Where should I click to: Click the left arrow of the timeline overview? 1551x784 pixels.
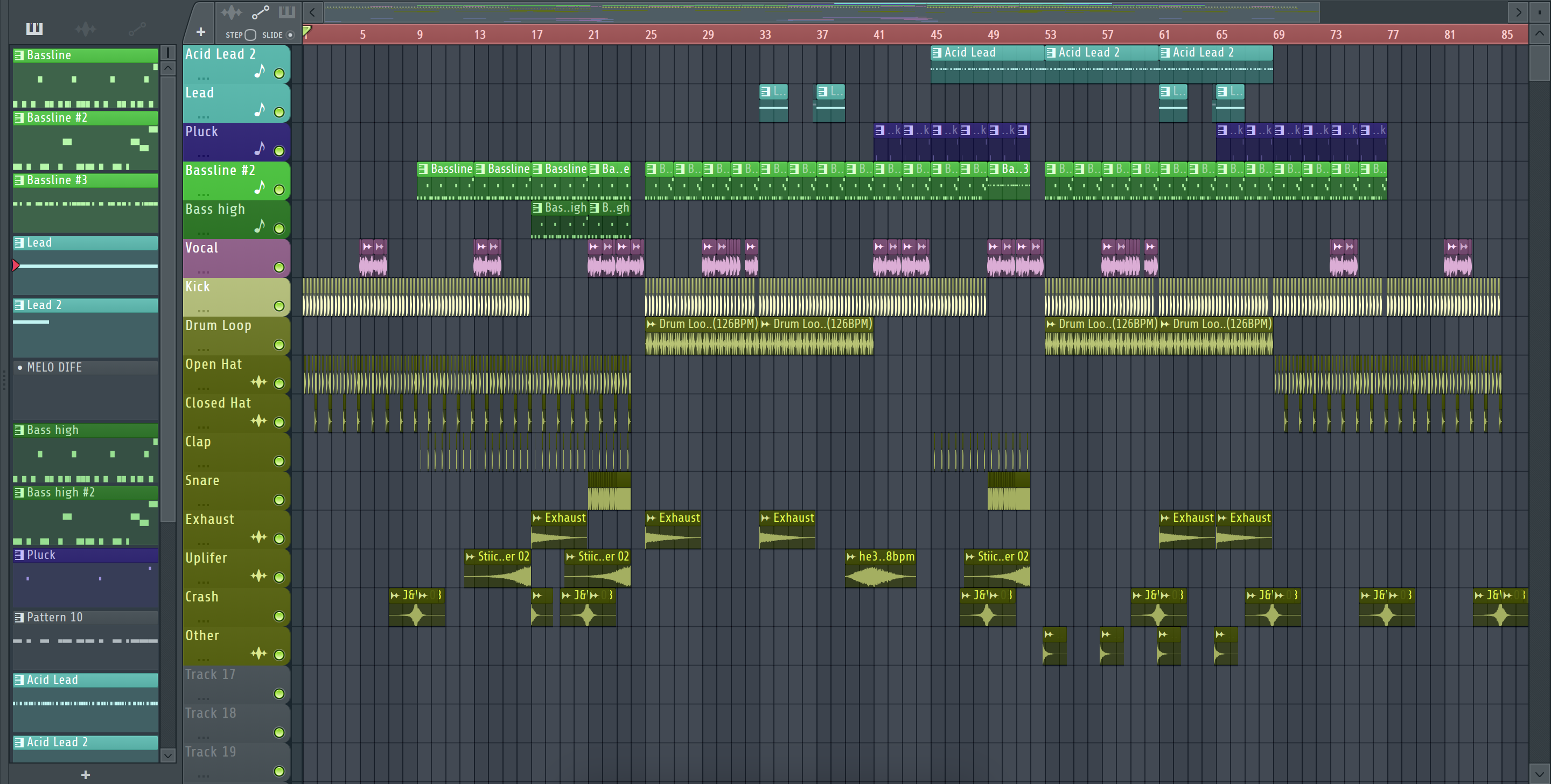[312, 12]
